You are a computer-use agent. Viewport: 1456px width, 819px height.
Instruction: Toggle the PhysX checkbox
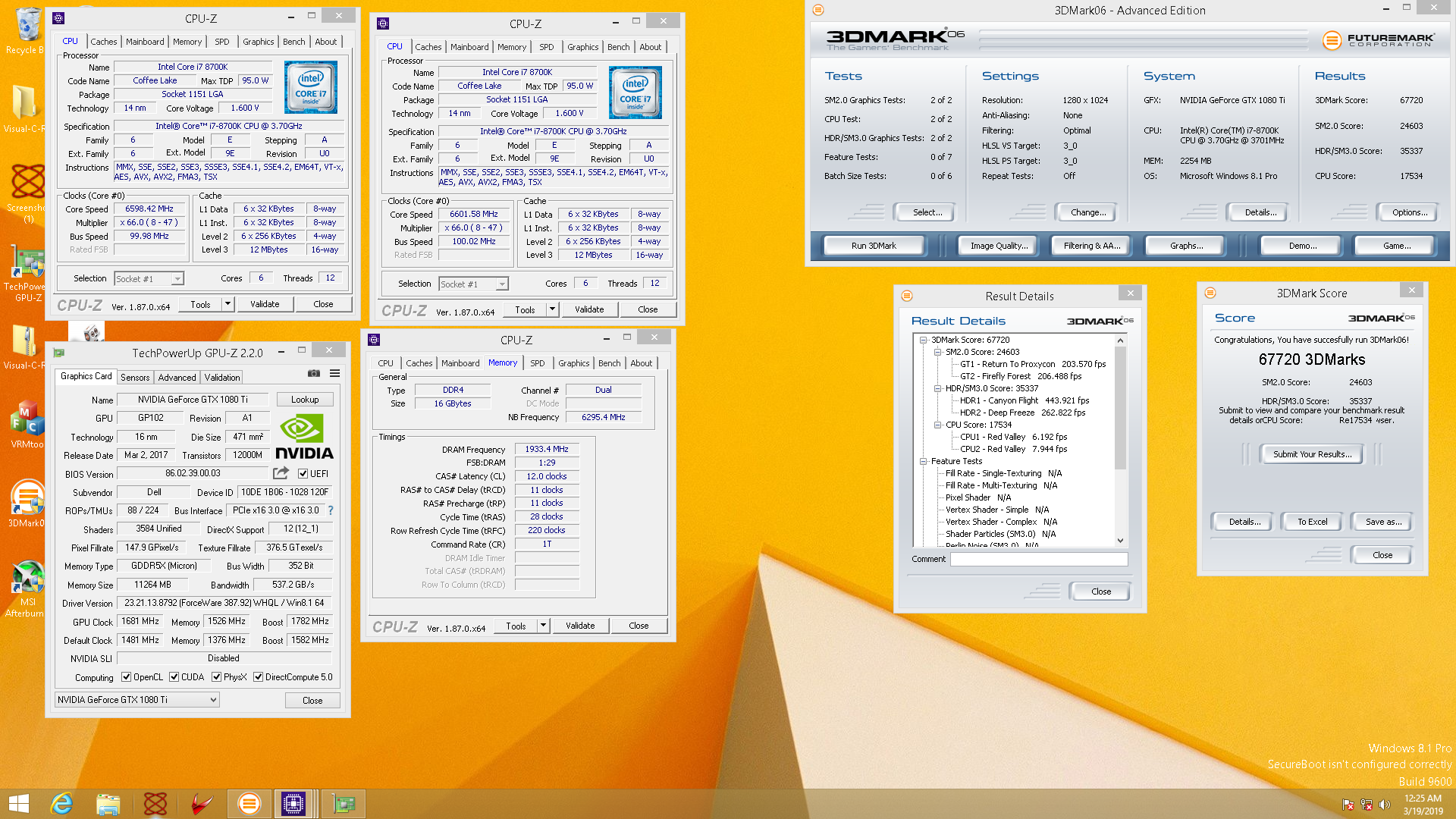click(216, 677)
